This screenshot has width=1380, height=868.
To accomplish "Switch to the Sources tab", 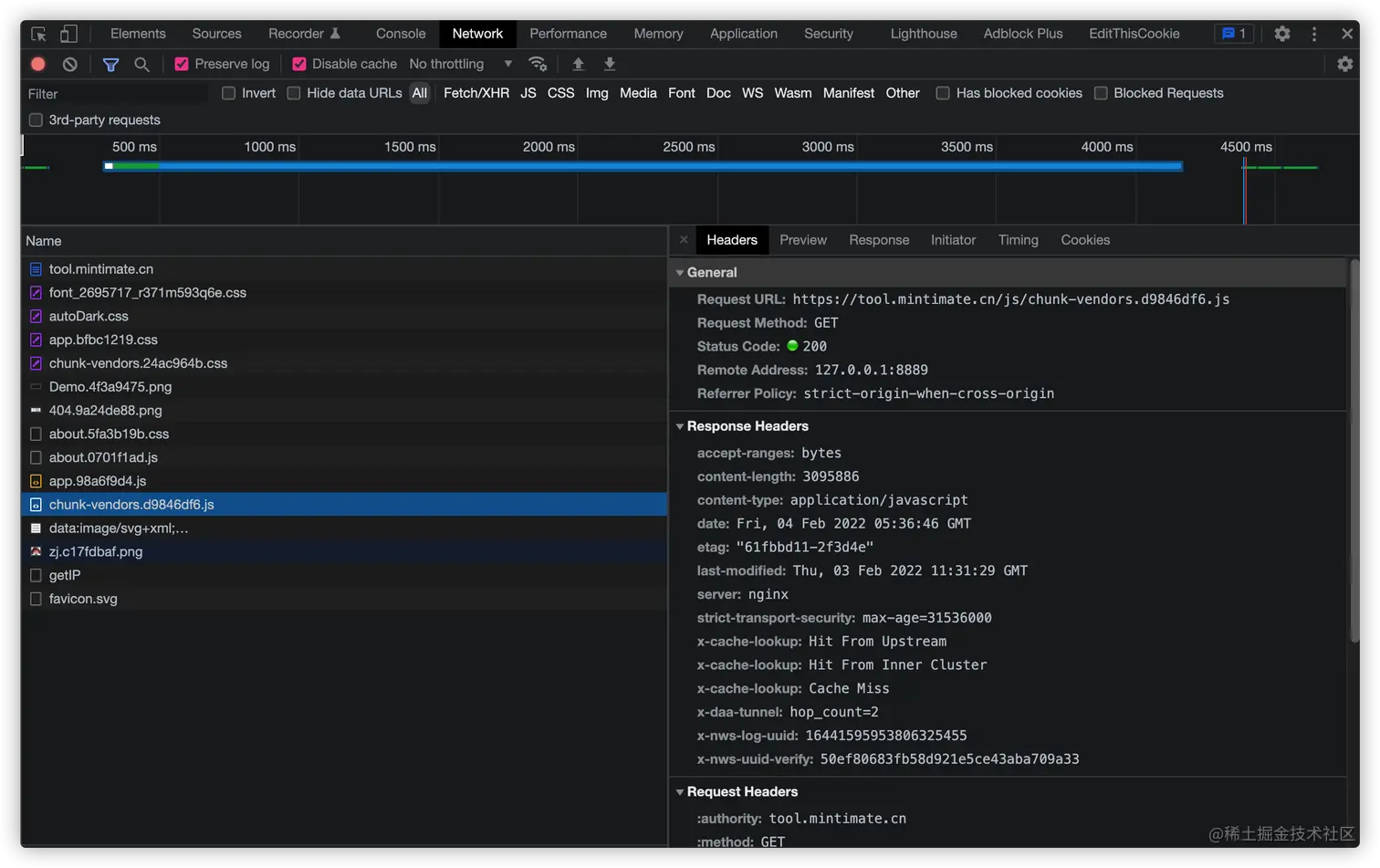I will pos(216,34).
